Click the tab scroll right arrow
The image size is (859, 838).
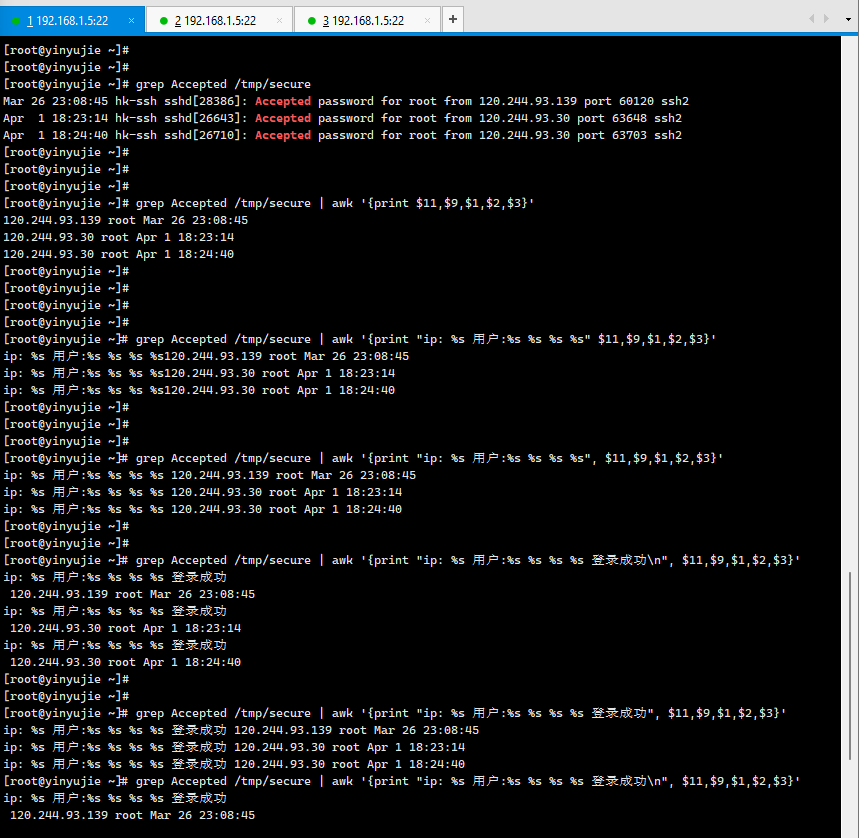tap(826, 19)
